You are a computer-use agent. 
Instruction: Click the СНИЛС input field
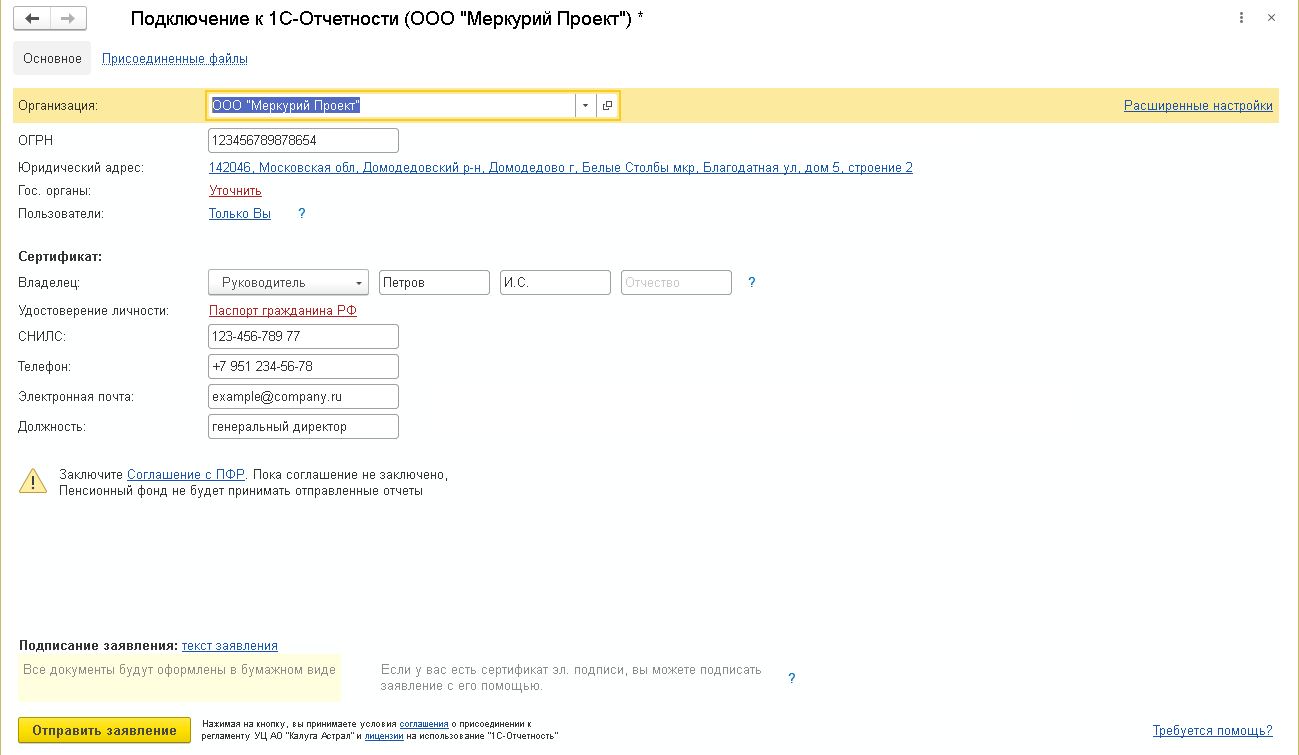point(304,336)
